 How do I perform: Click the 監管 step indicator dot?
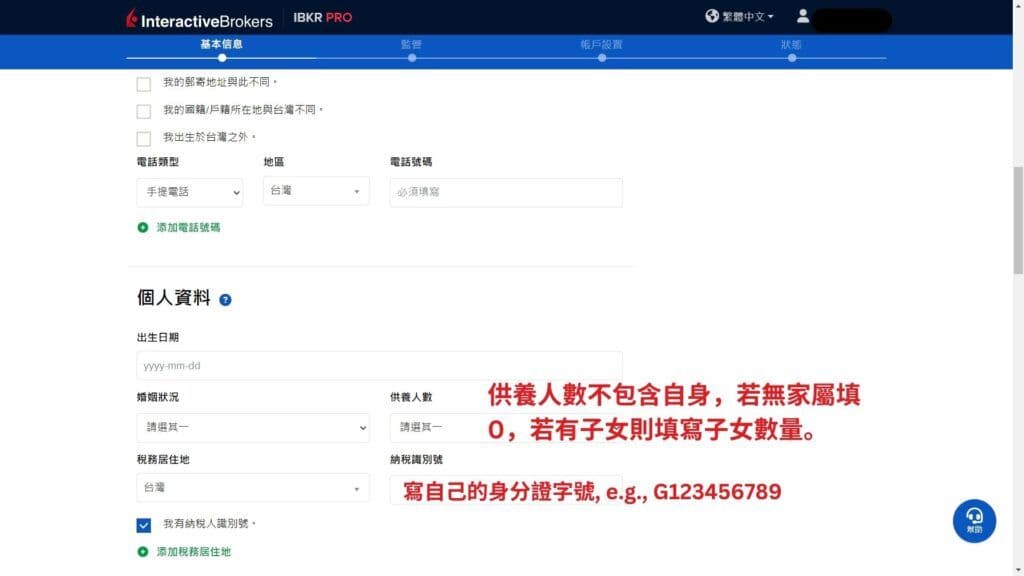pyautogui.click(x=412, y=58)
